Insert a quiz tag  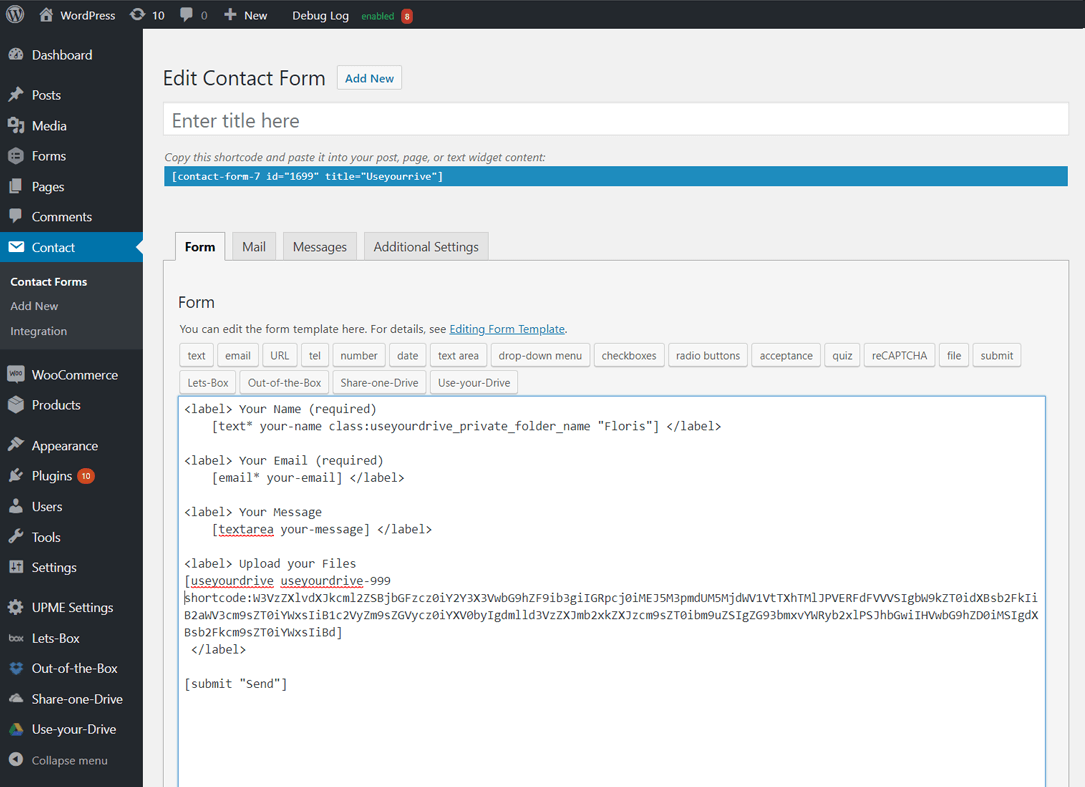tap(842, 355)
